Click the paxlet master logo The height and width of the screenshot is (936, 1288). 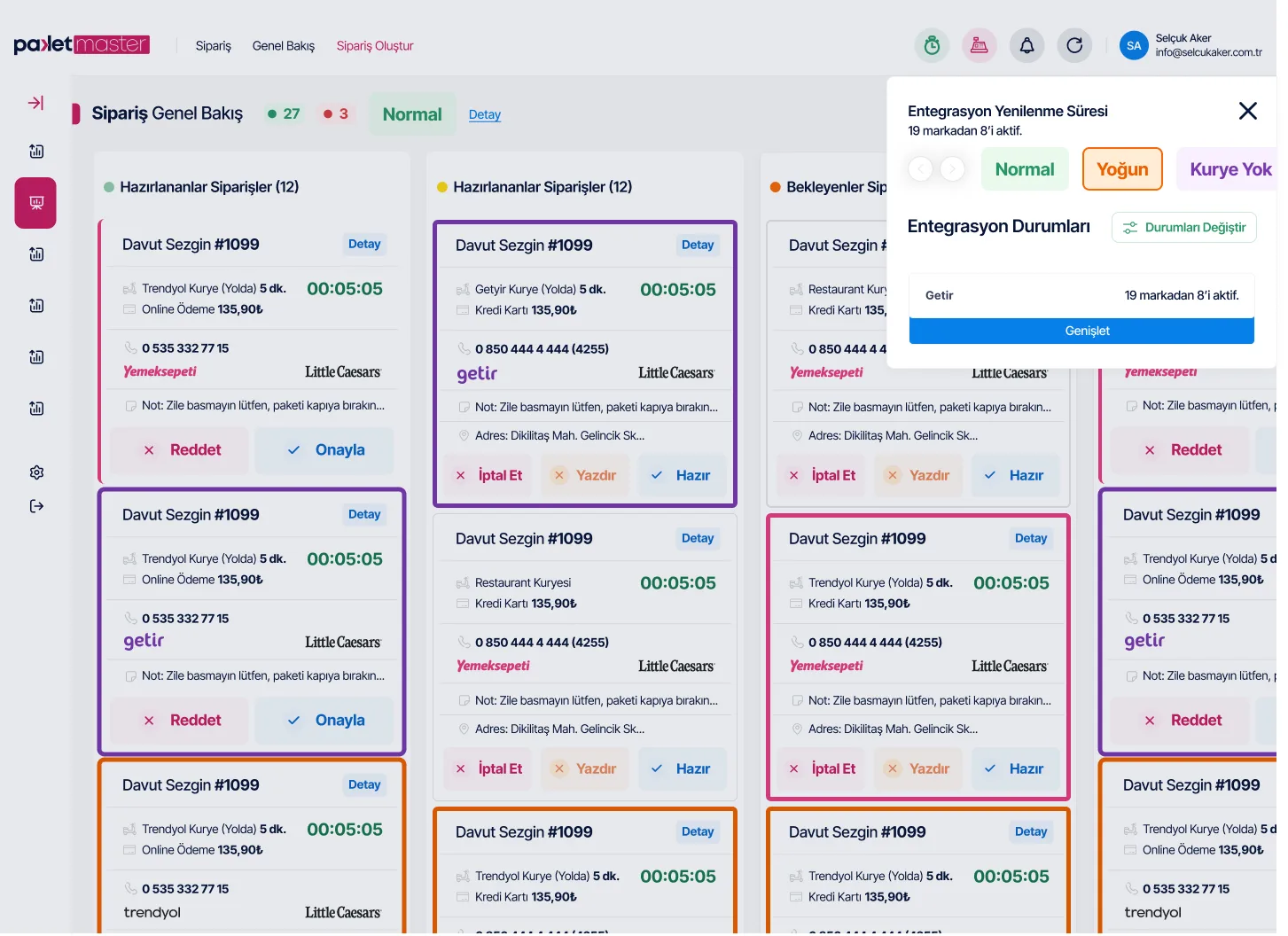pos(82,44)
